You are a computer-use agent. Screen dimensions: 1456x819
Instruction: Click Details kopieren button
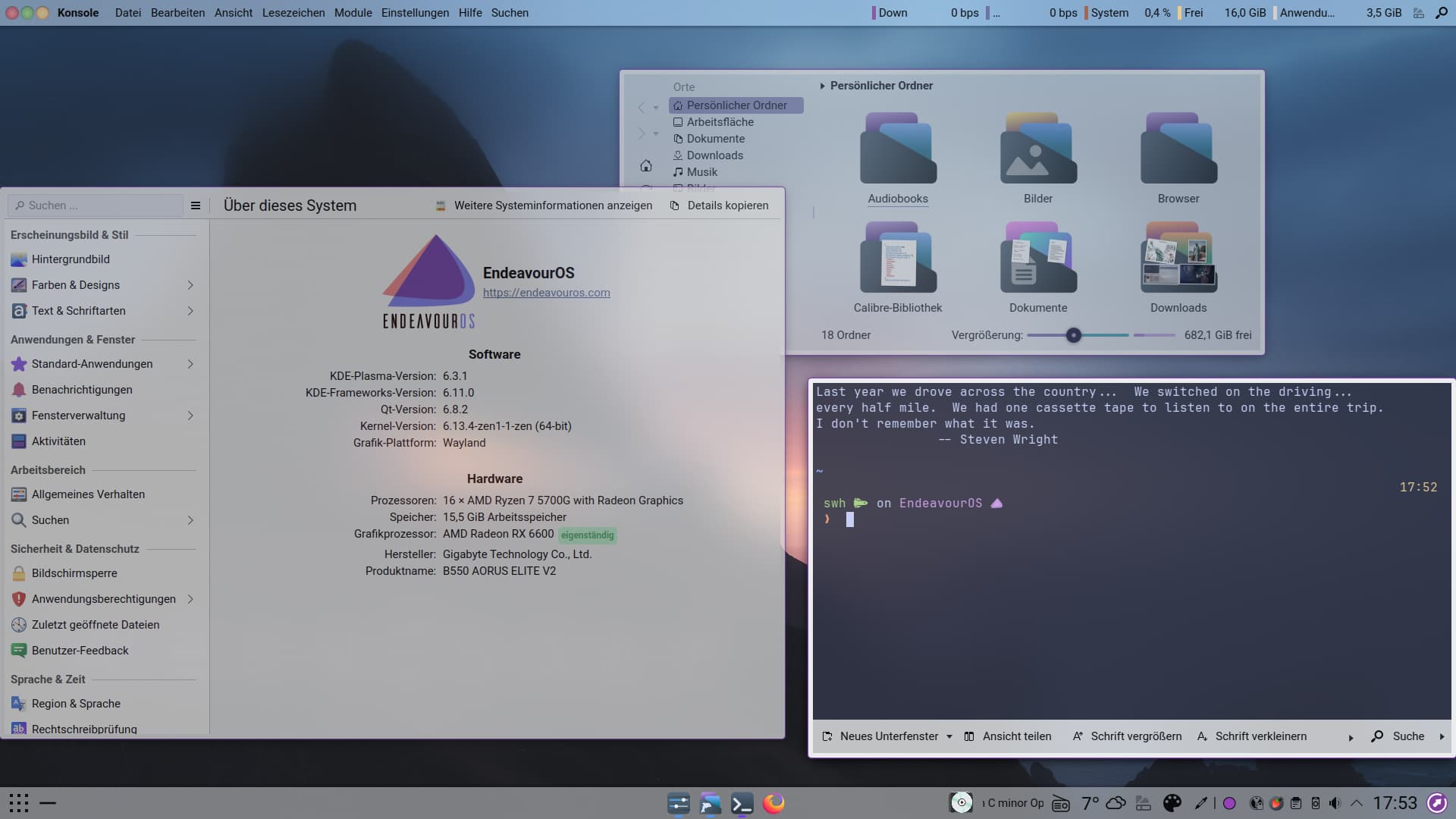pyautogui.click(x=719, y=206)
